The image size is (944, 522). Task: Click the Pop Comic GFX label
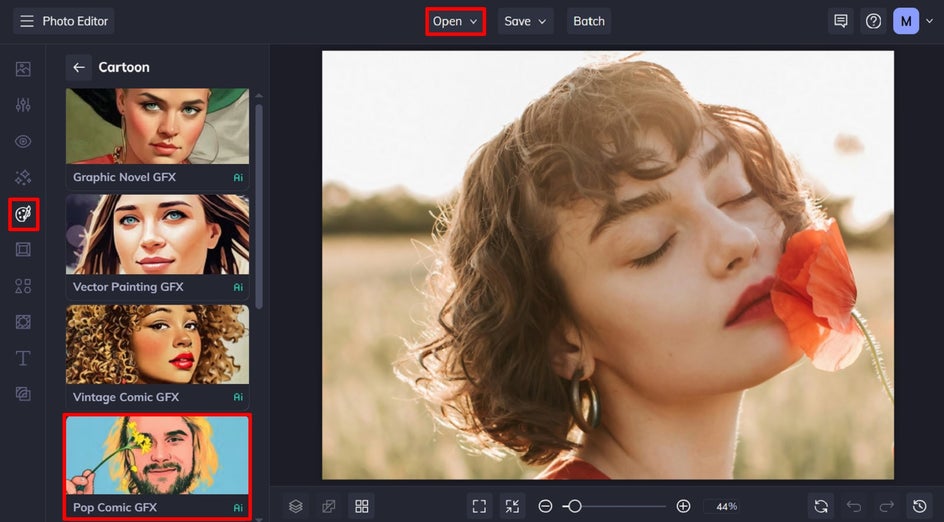point(115,508)
